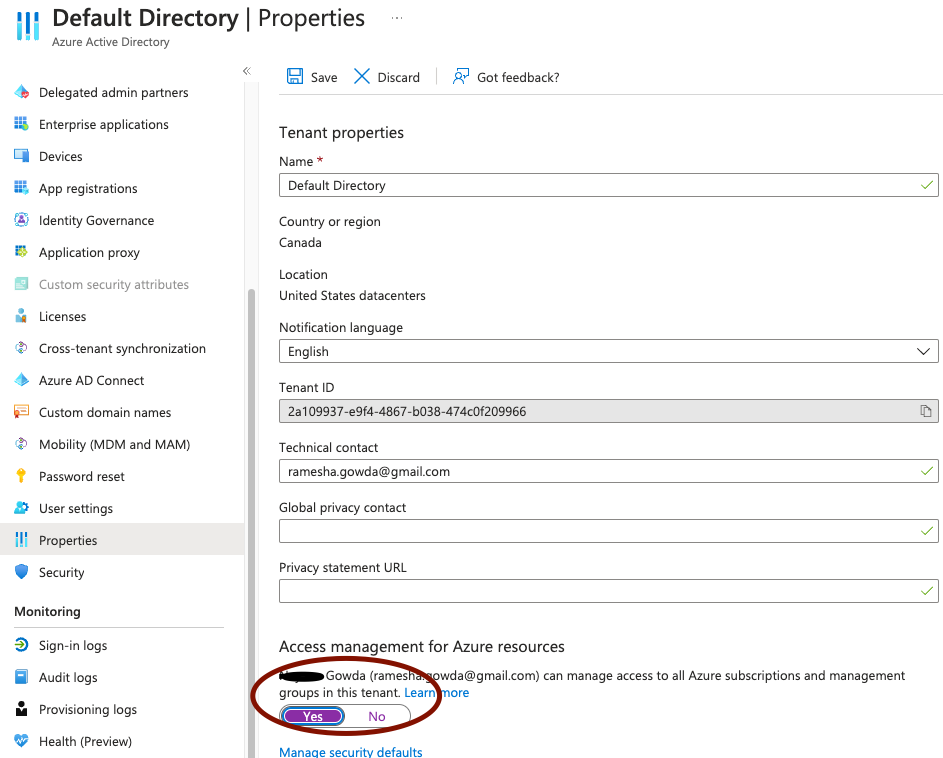Navigate to App registrations

click(x=88, y=188)
